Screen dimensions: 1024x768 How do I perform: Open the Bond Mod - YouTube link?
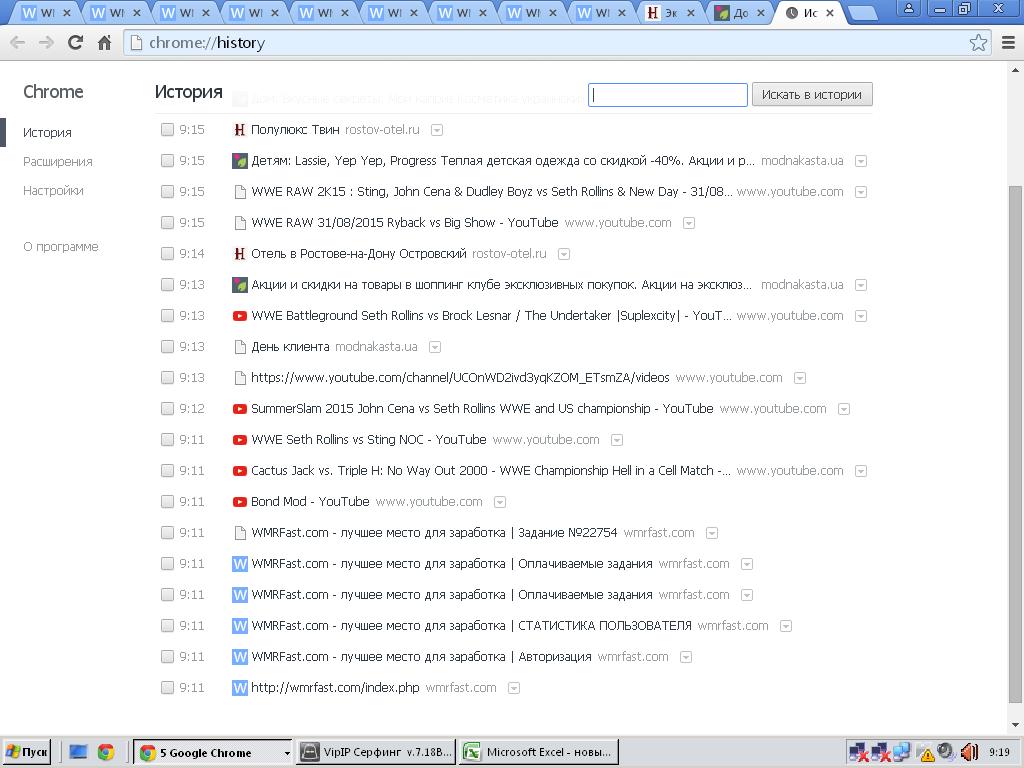[310, 502]
